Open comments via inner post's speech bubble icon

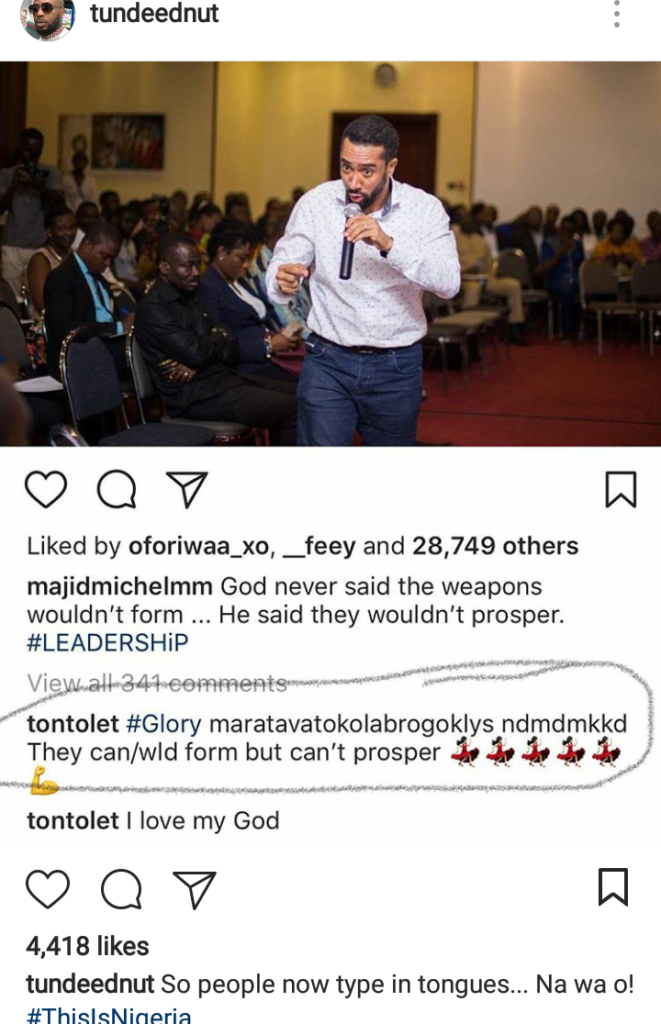click(117, 489)
